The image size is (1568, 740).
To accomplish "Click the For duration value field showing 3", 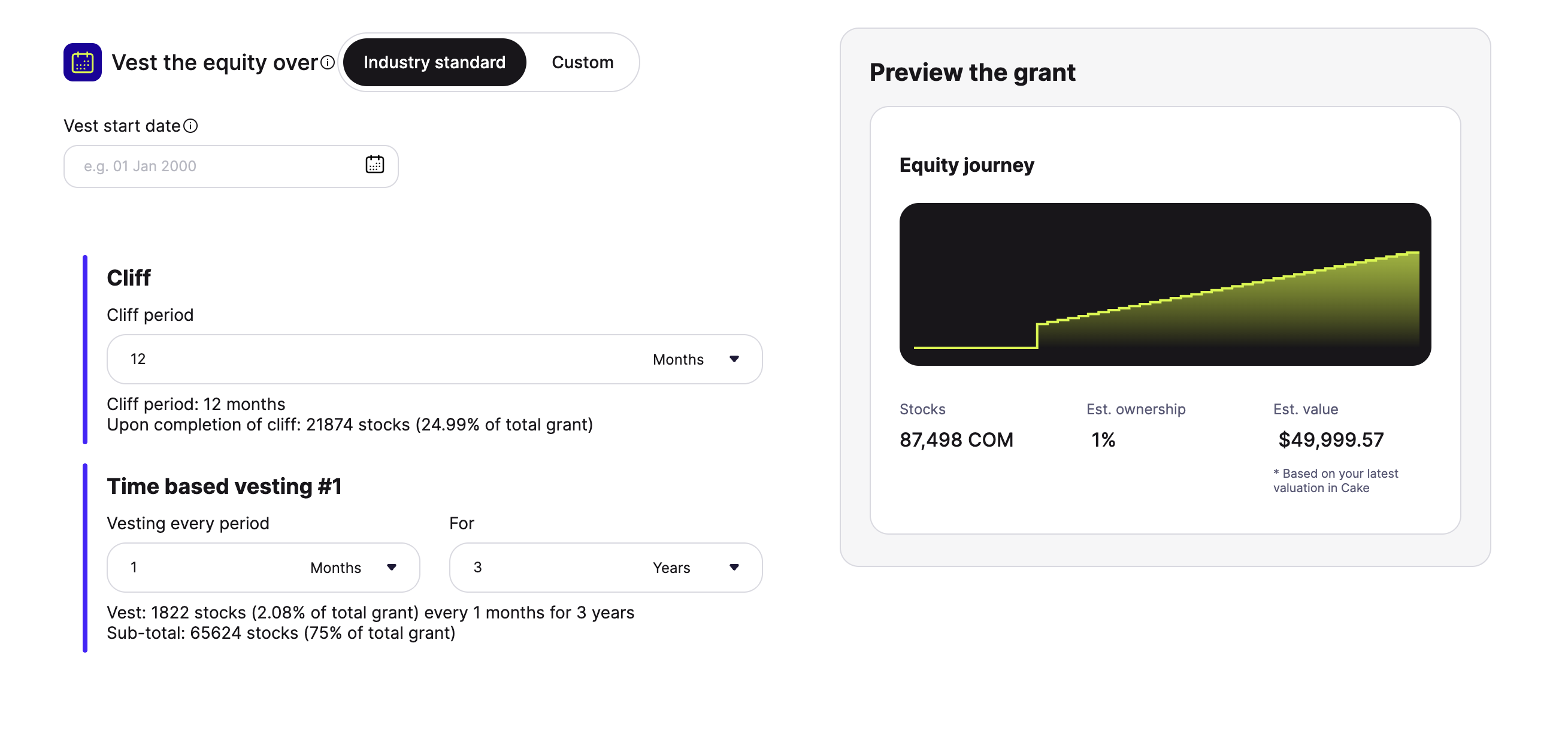I will (x=548, y=567).
